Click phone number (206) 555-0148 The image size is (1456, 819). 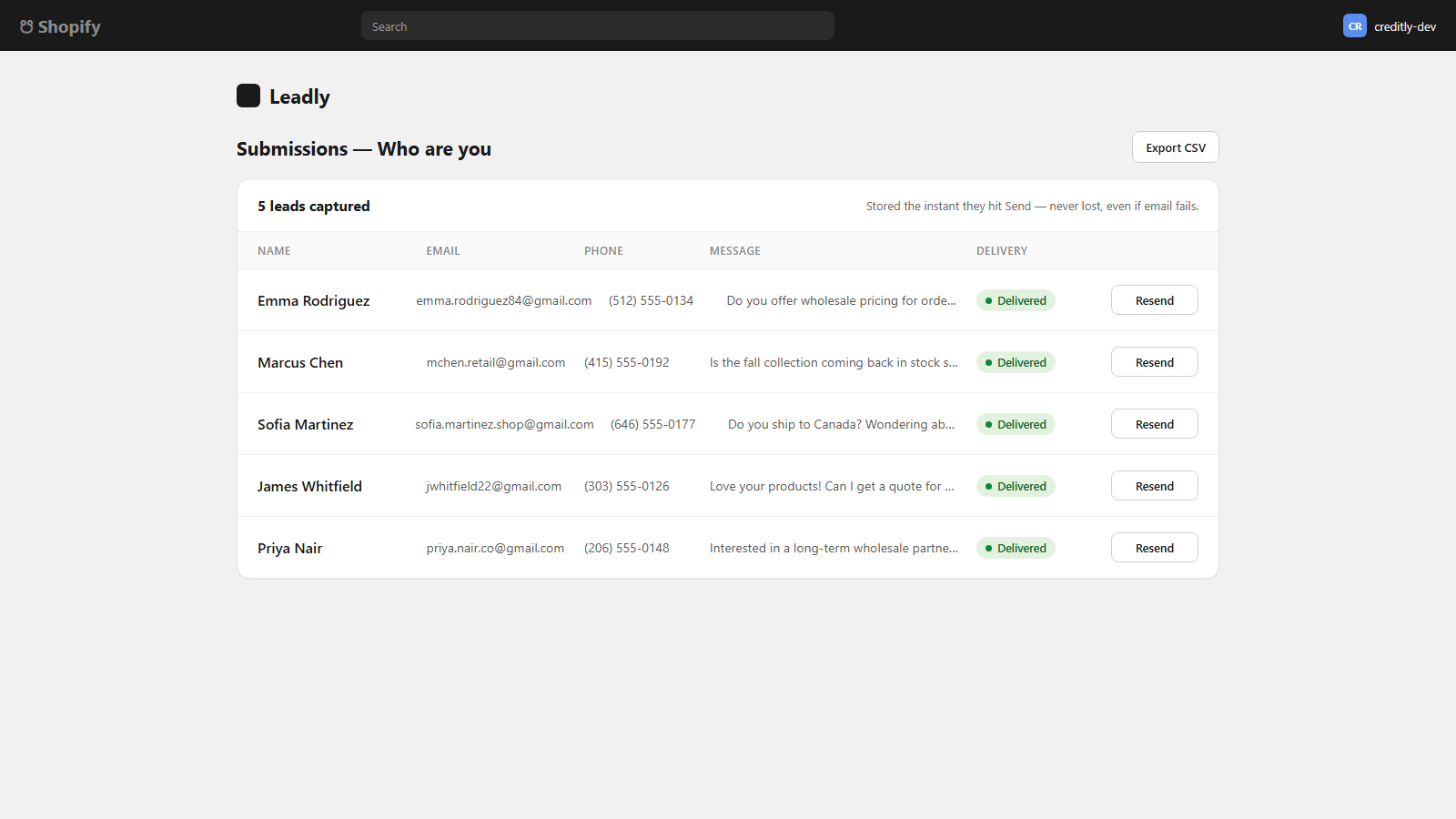click(627, 549)
